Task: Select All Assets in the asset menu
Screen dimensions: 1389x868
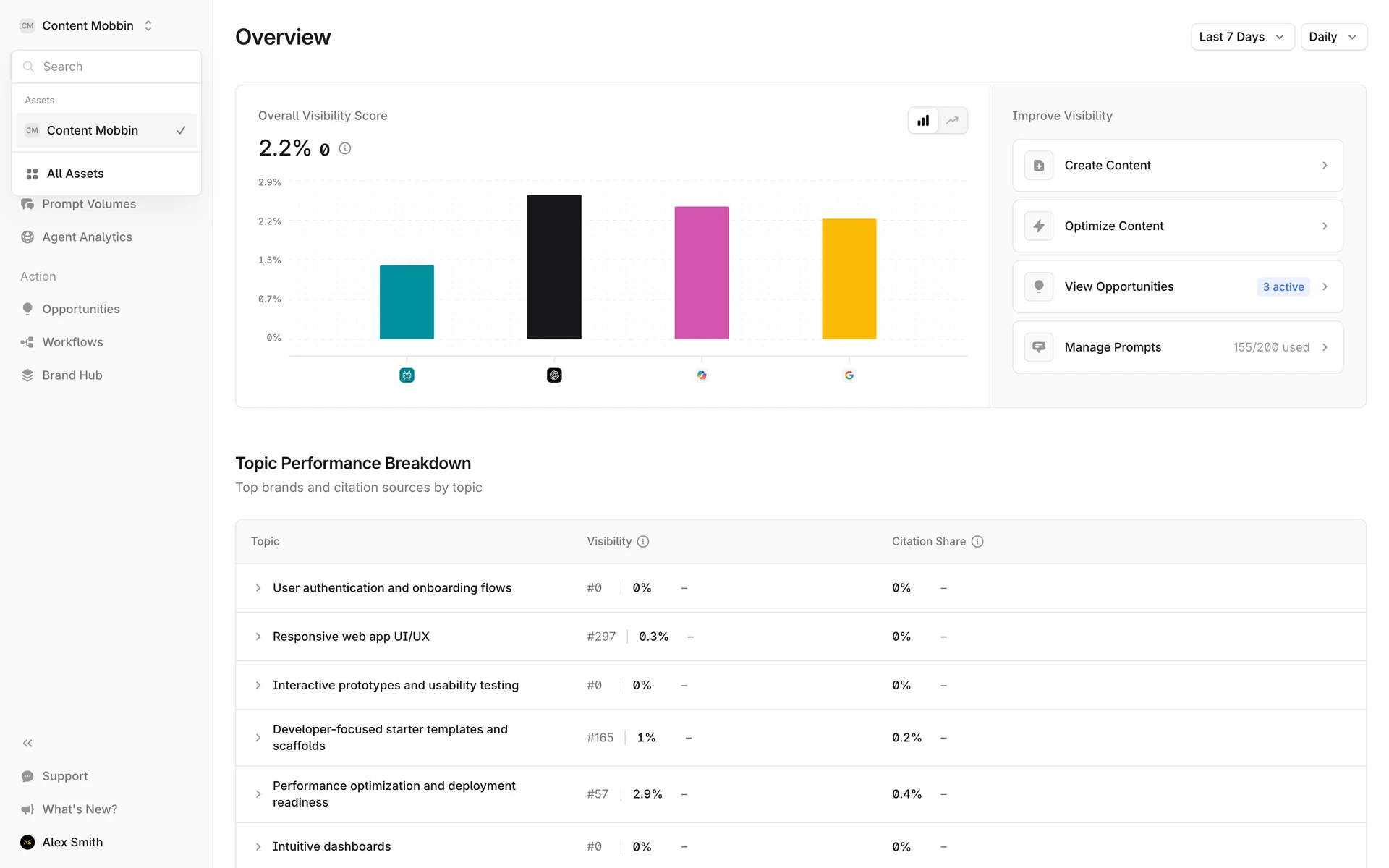Action: [x=75, y=174]
